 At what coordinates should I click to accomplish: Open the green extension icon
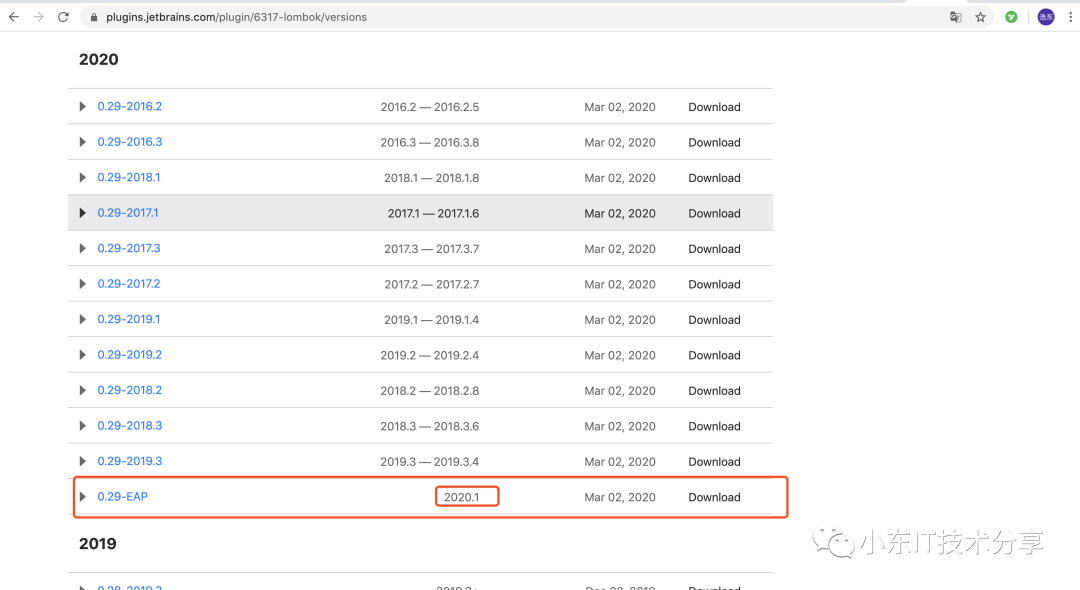(1011, 17)
